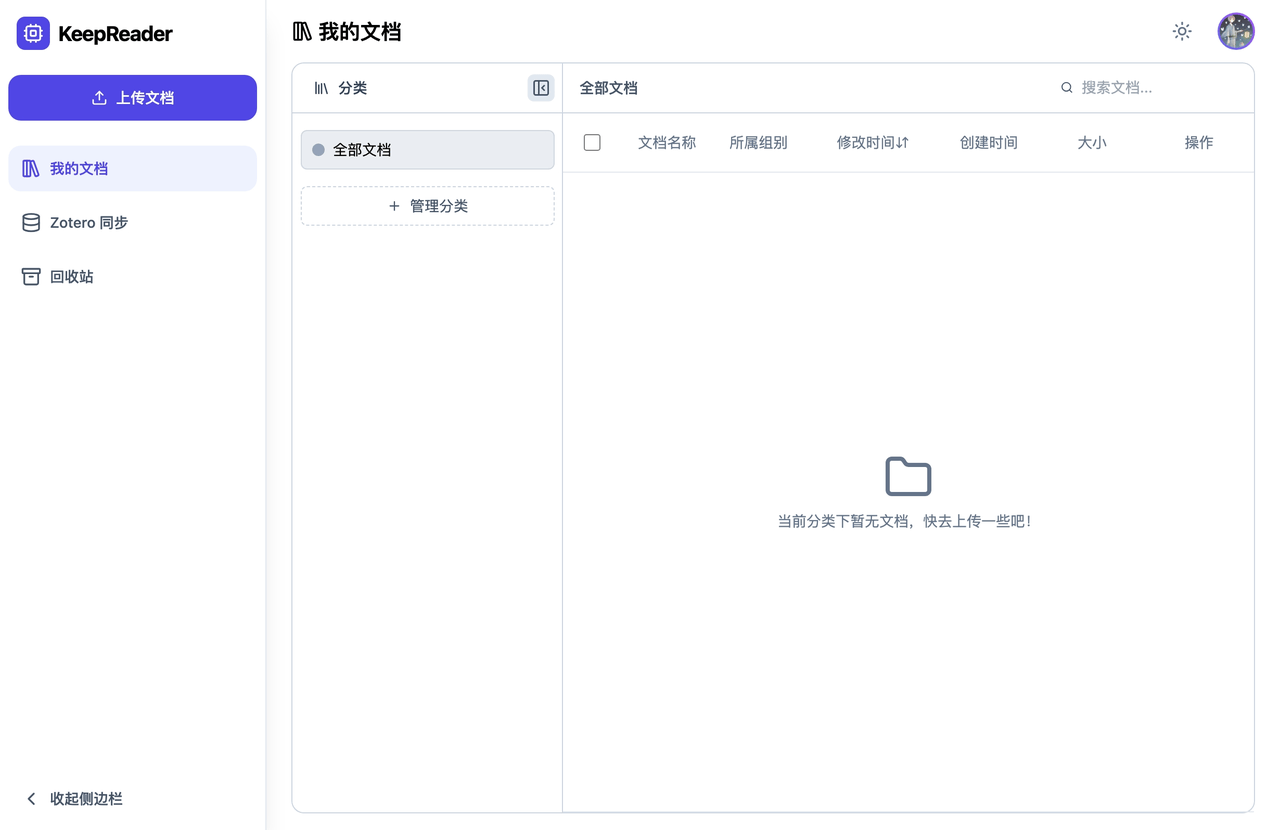Viewport: 1280px width, 830px height.
Task: Open the 全部文档 list header tab
Action: 610,87
